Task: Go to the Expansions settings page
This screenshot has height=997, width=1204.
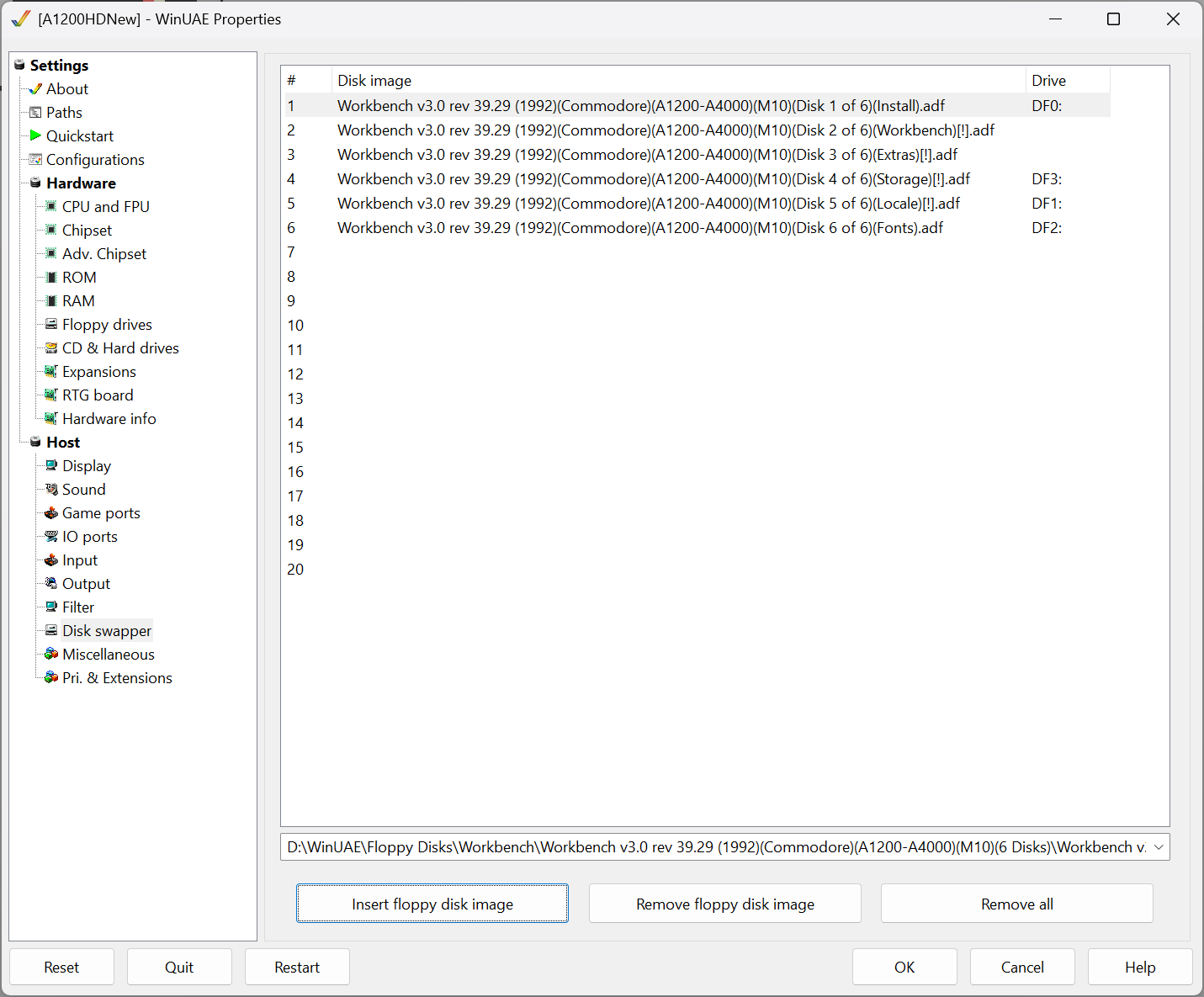Action: [x=98, y=371]
